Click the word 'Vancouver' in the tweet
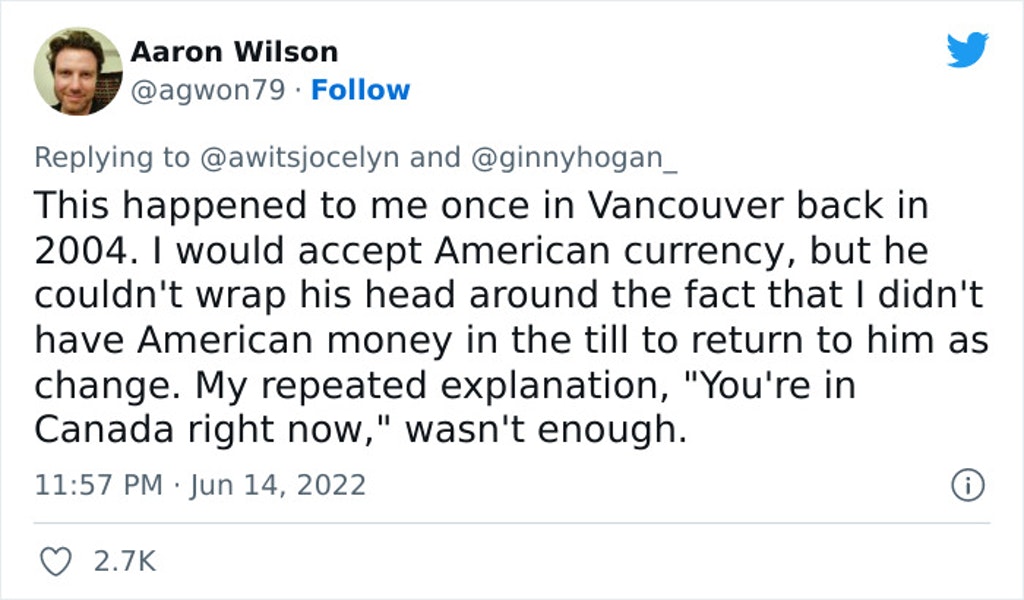The height and width of the screenshot is (600, 1024). click(685, 205)
